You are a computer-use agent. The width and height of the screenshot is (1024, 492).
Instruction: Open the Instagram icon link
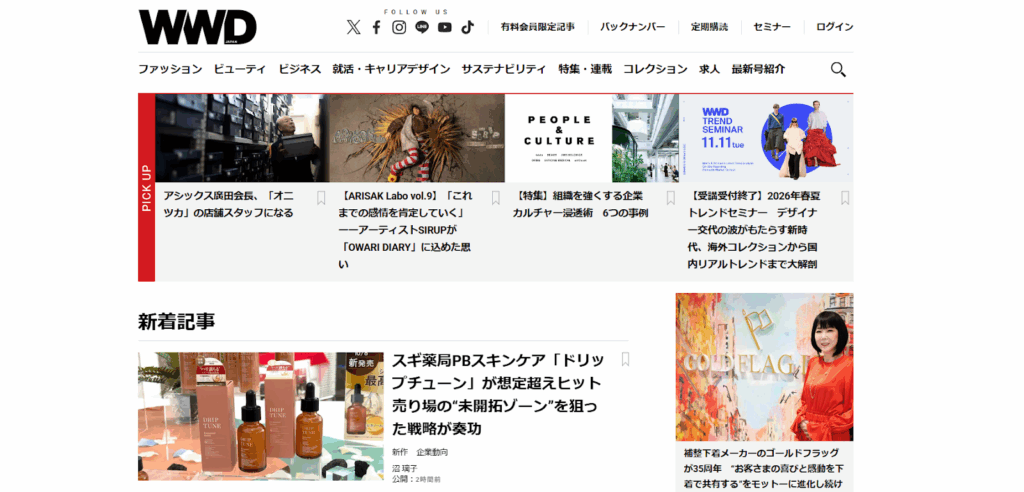pos(399,27)
